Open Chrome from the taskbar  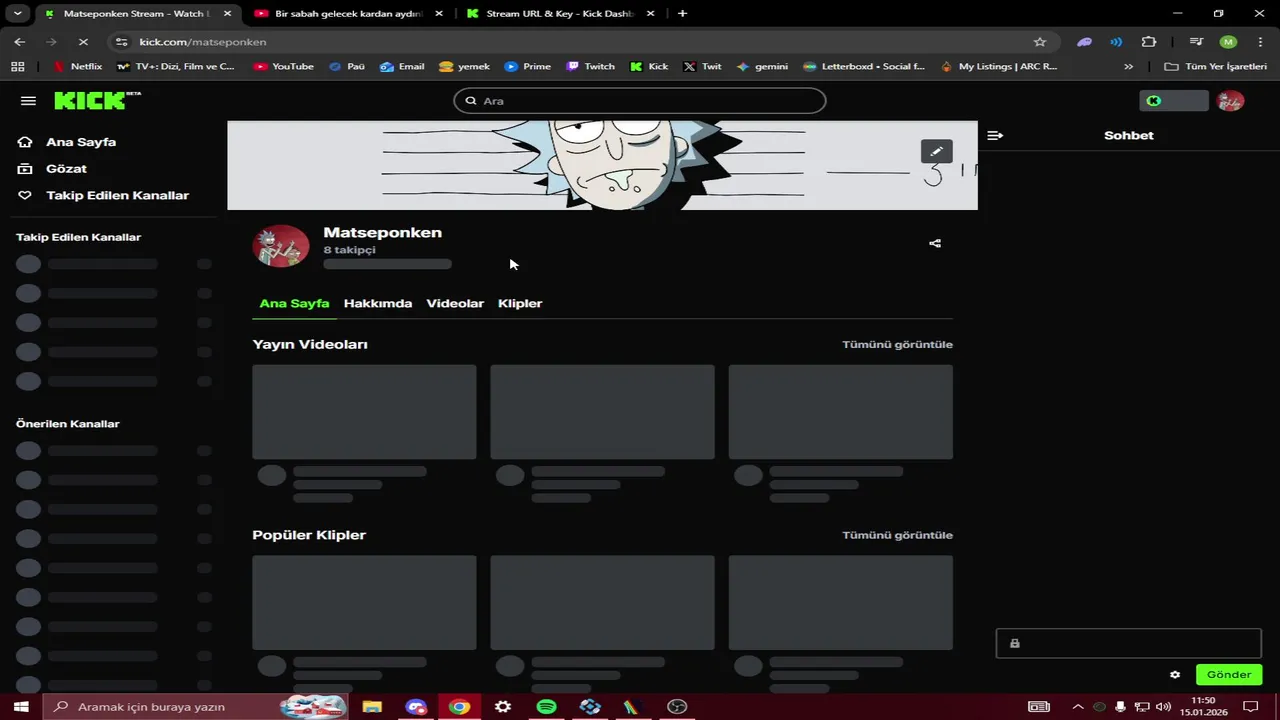click(x=459, y=707)
